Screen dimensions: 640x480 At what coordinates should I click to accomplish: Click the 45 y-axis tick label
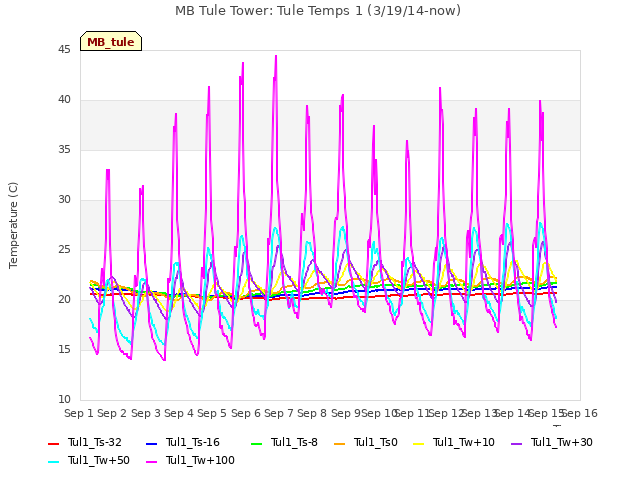pyautogui.click(x=64, y=50)
